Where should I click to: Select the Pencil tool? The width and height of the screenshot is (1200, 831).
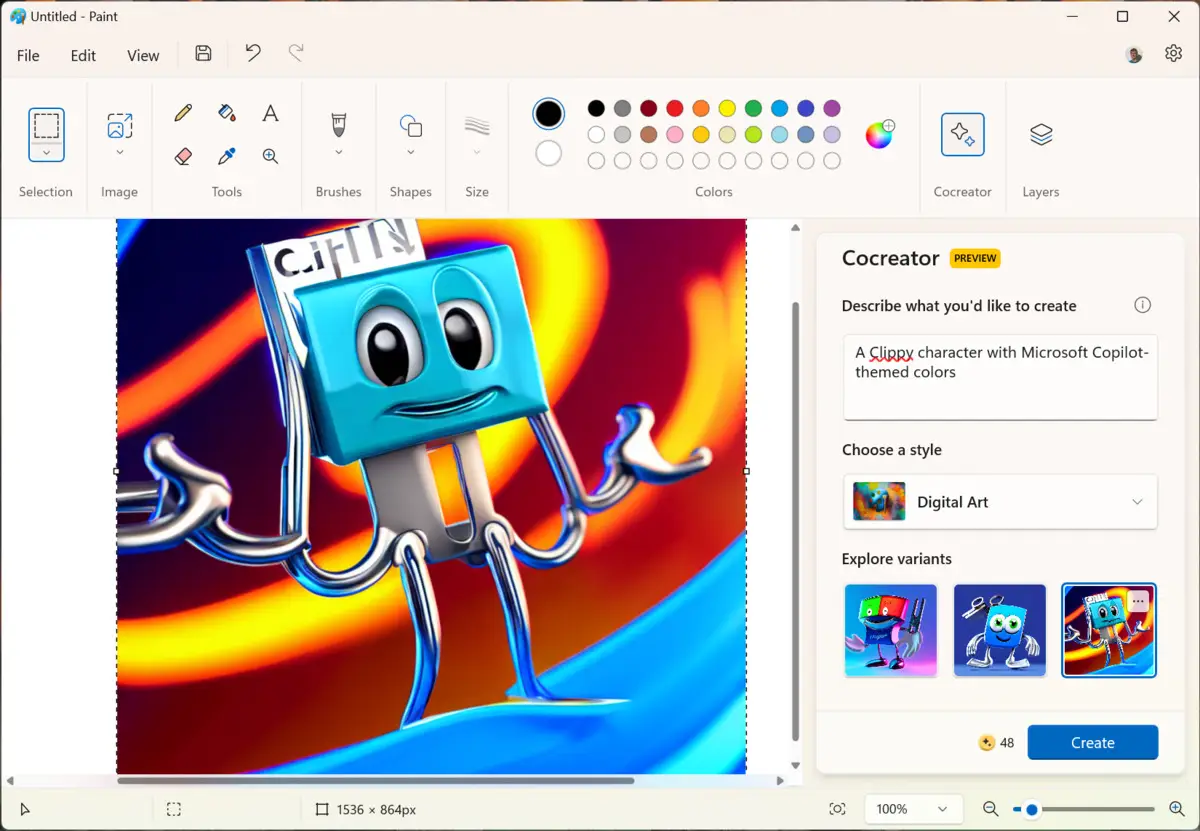(x=183, y=113)
